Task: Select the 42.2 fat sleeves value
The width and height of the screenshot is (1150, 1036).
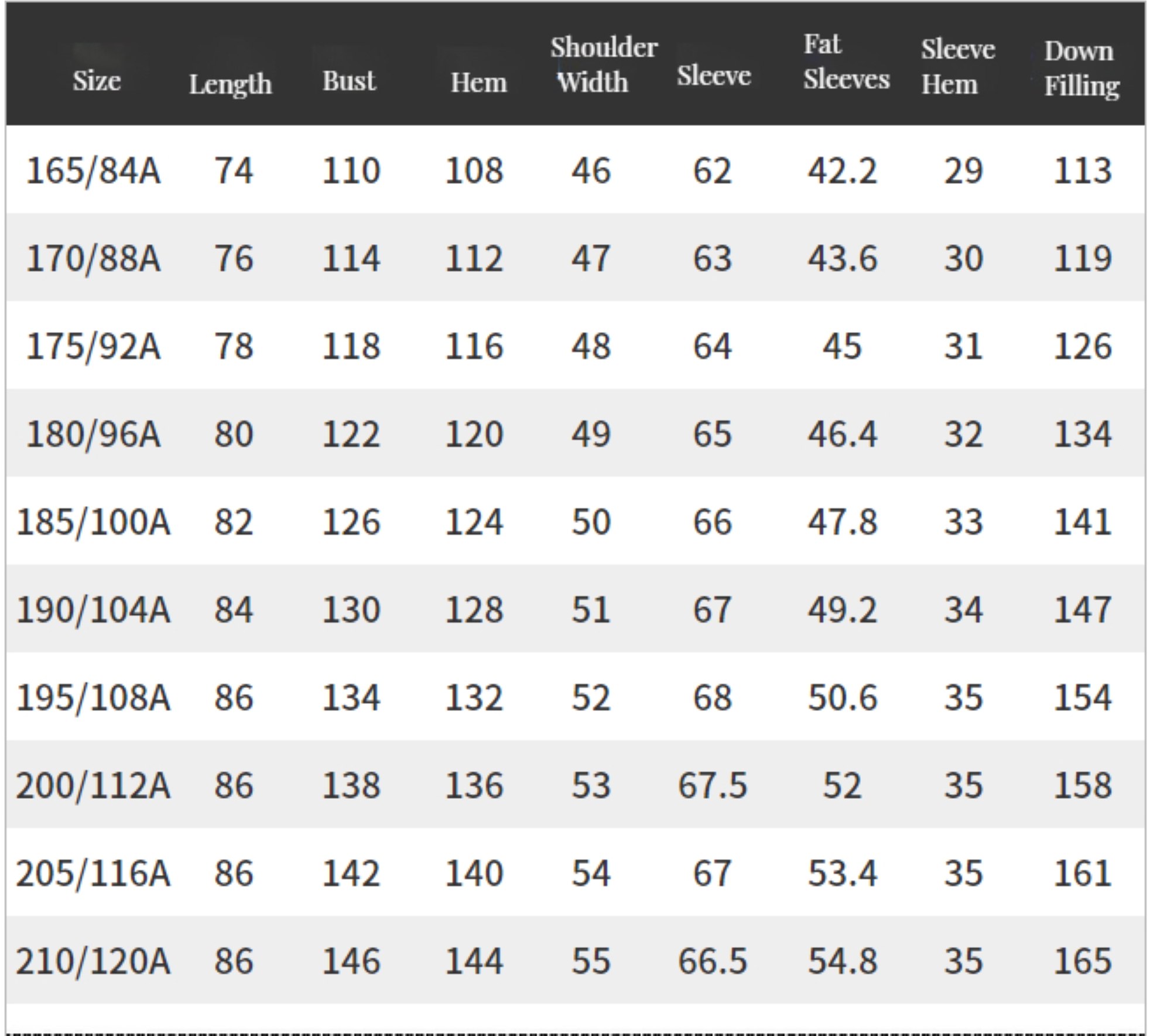Action: [x=843, y=171]
